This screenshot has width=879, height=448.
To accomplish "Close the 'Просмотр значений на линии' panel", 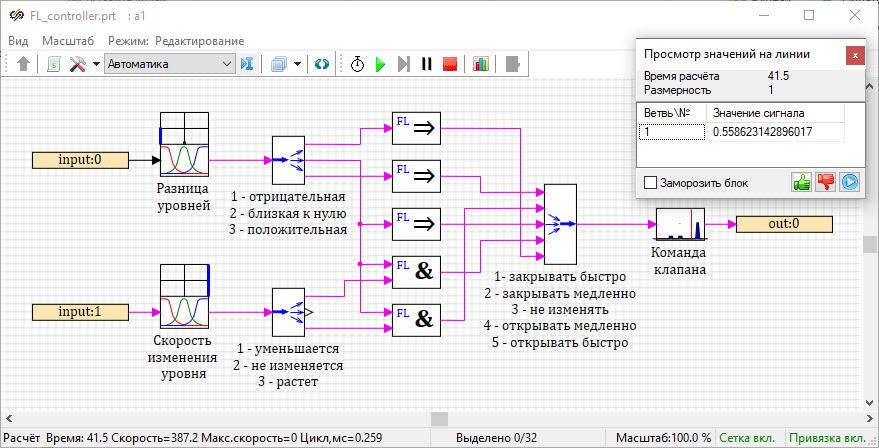I will (x=854, y=55).
